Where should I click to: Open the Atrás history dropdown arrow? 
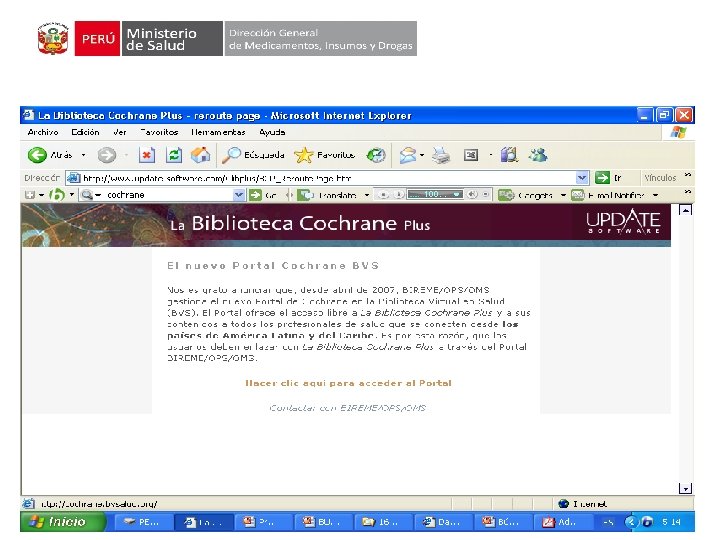click(x=83, y=155)
